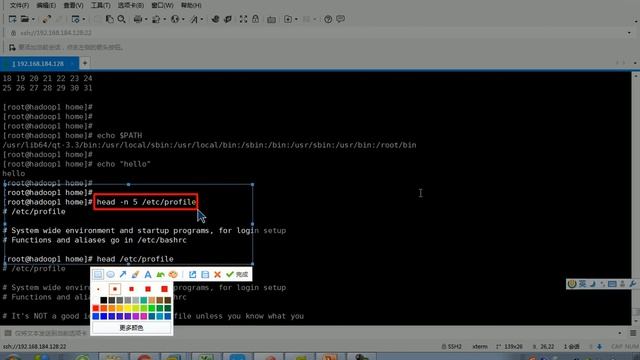The image size is (640, 360).
Task: Click the magnifier find icon
Action: 121,19
